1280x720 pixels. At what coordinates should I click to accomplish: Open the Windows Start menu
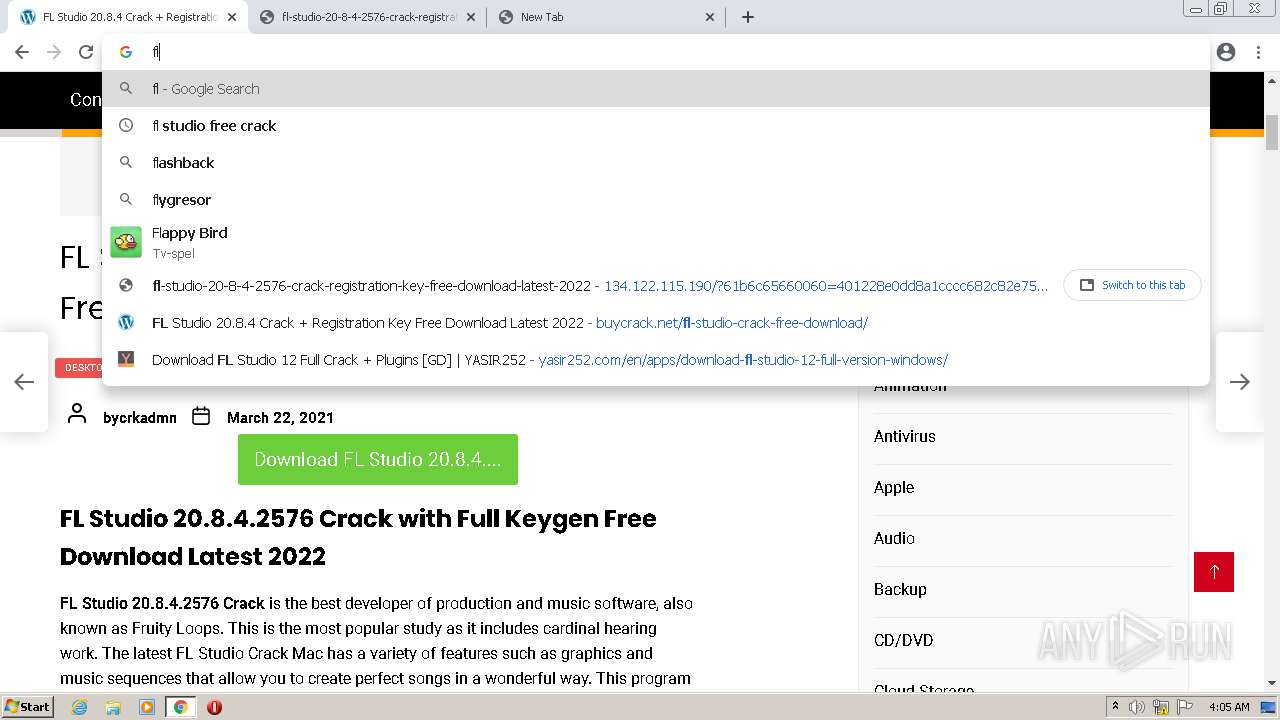[x=28, y=706]
